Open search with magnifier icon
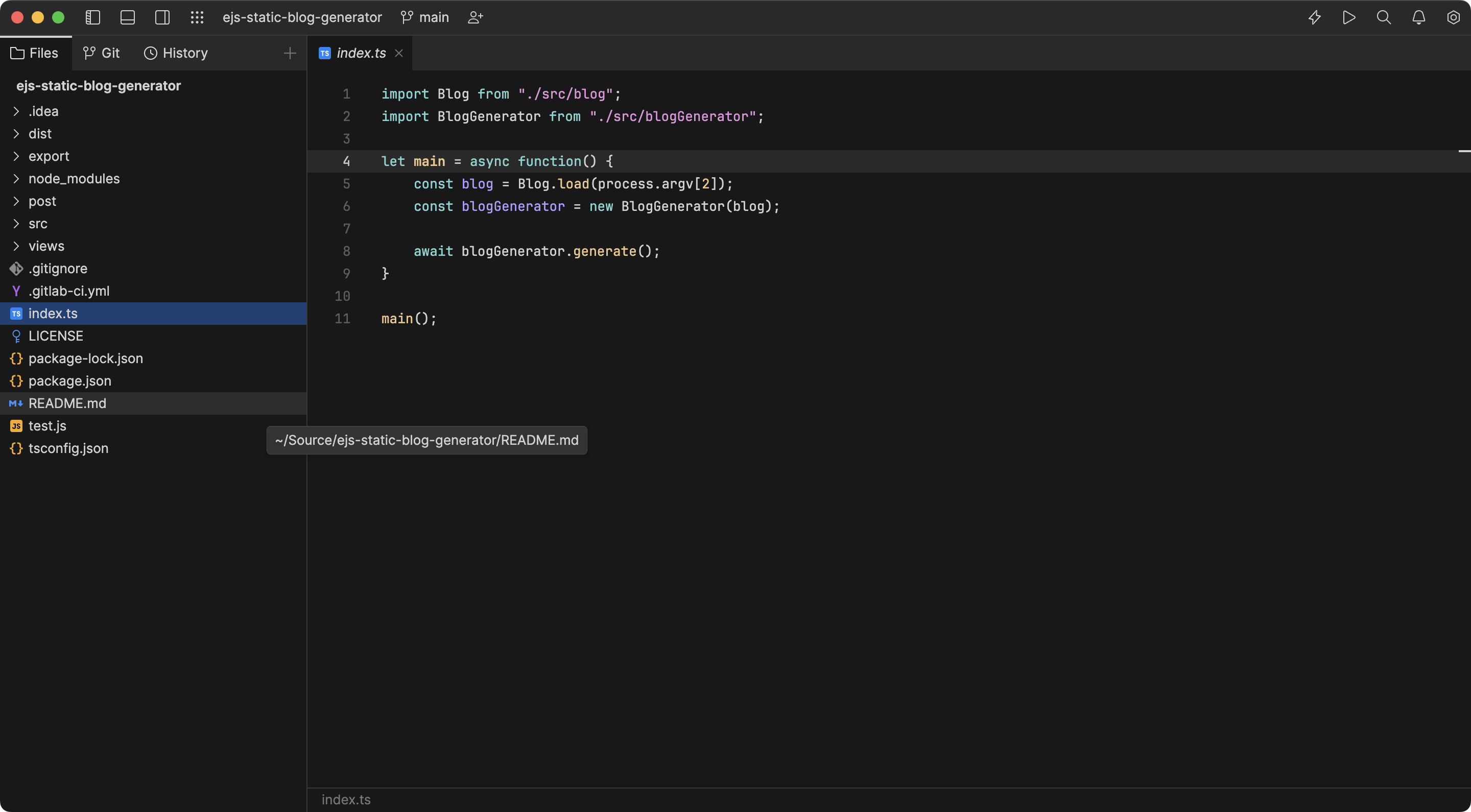The height and width of the screenshot is (812, 1471). click(x=1384, y=18)
